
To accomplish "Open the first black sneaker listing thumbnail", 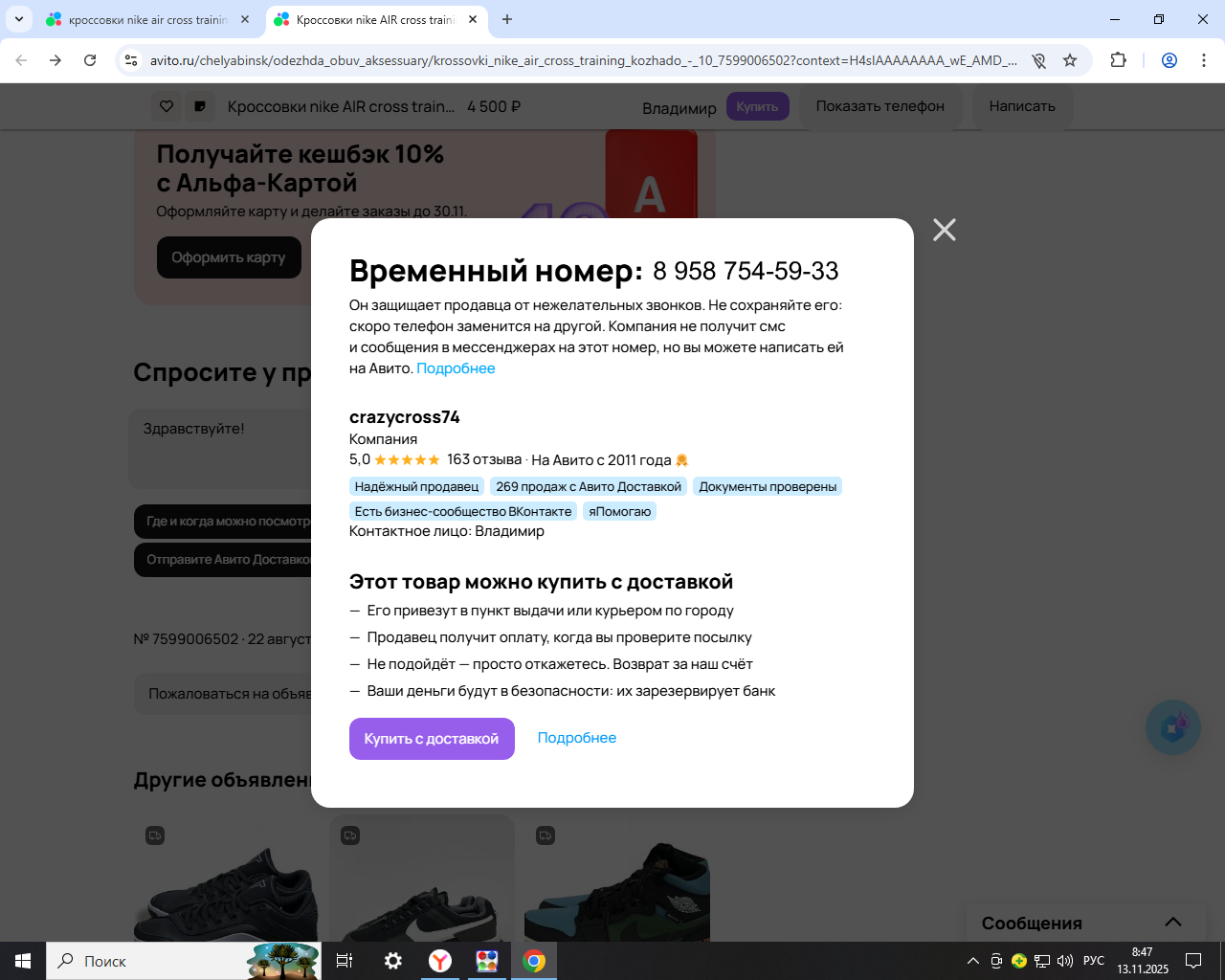I will [x=227, y=879].
